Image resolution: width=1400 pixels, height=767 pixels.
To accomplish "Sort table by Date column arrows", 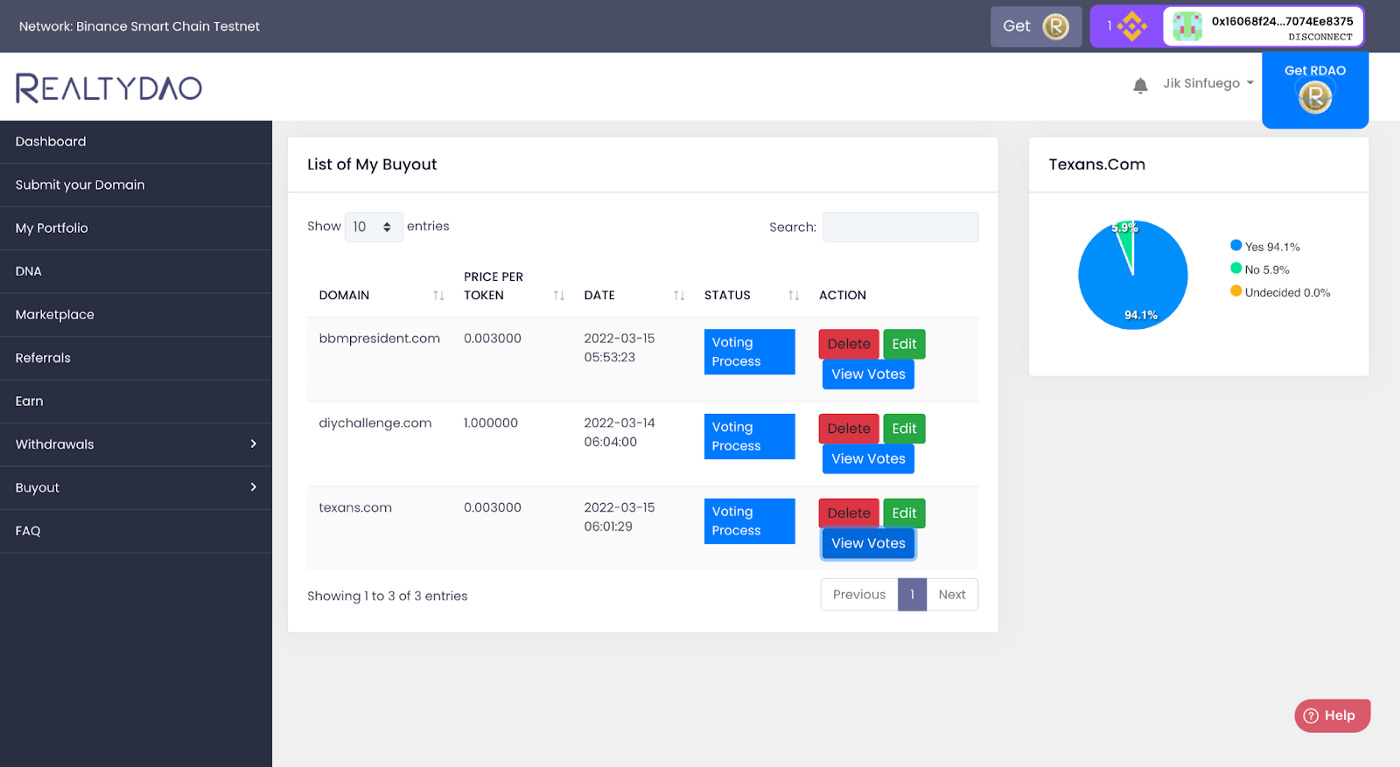I will pyautogui.click(x=679, y=295).
